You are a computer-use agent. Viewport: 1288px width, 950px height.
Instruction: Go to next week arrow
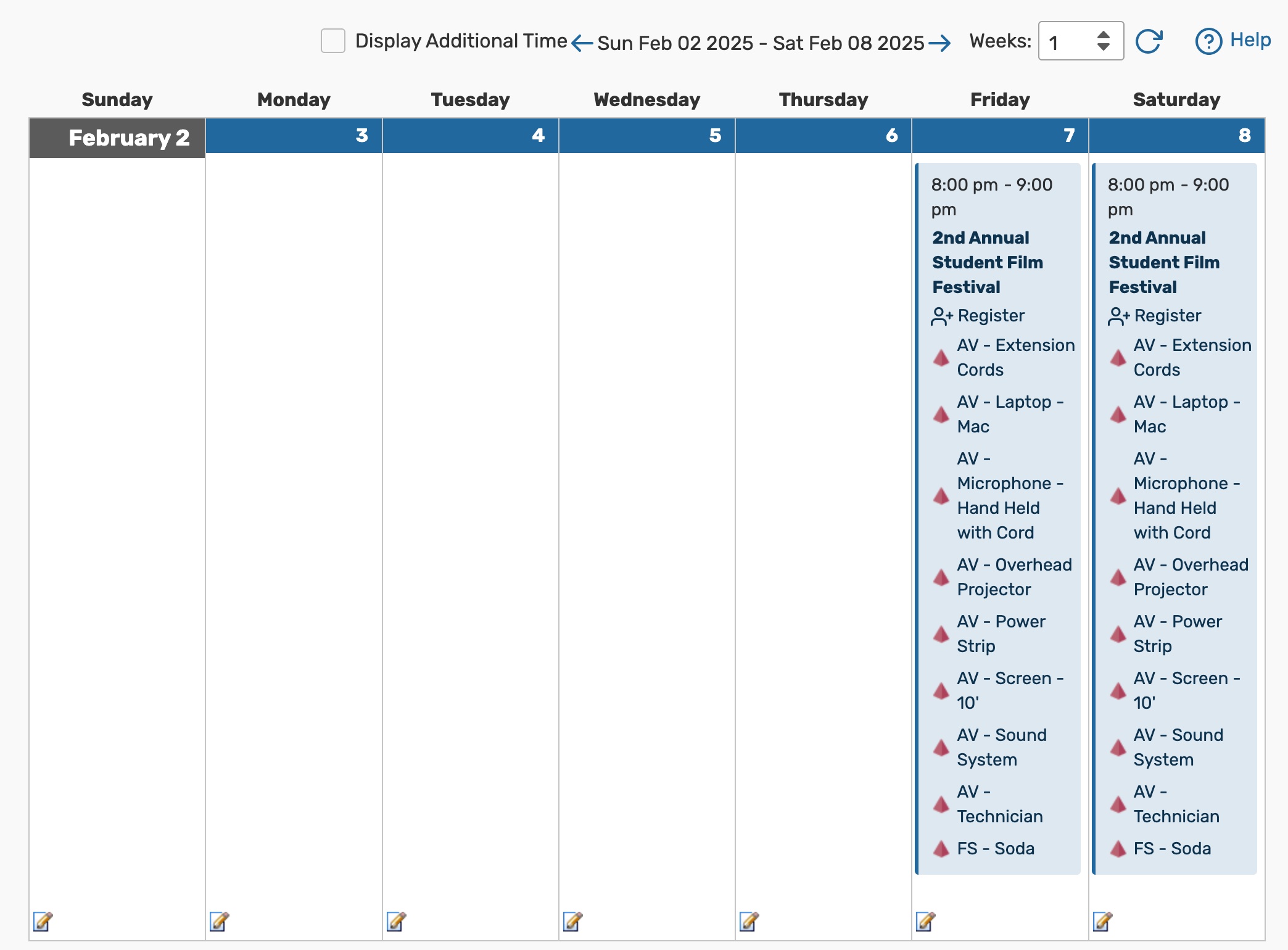pos(939,43)
